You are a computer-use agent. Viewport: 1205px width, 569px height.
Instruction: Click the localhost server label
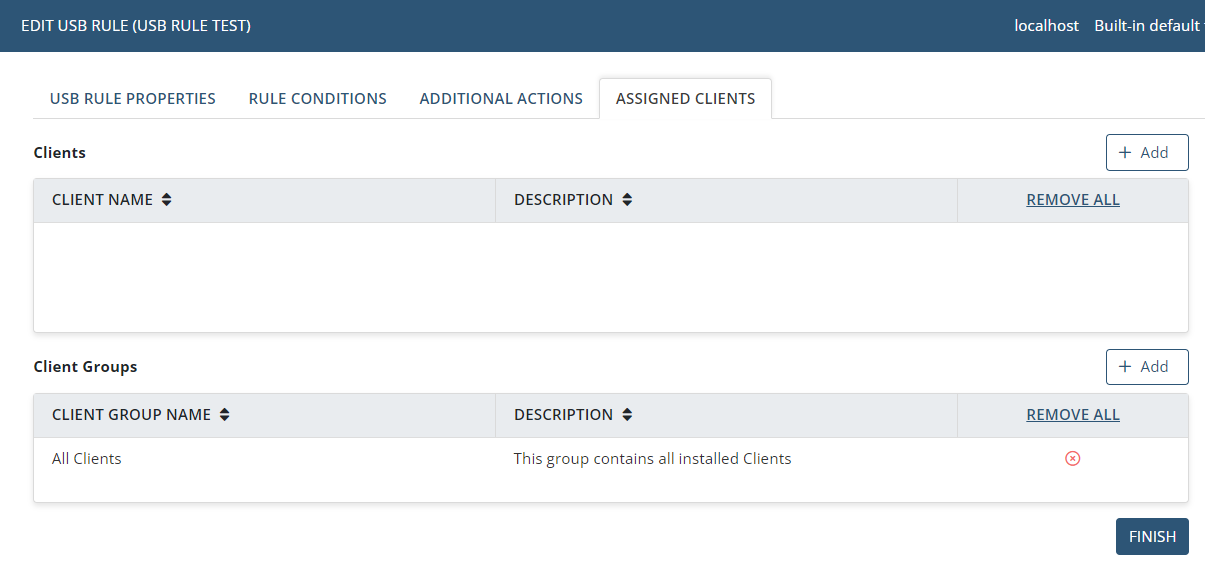1046,26
